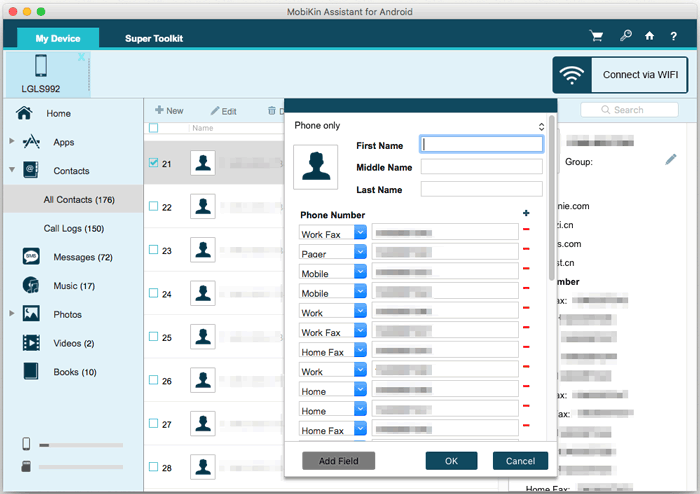The width and height of the screenshot is (700, 494).
Task: Click the key registration icon
Action: pos(625,35)
